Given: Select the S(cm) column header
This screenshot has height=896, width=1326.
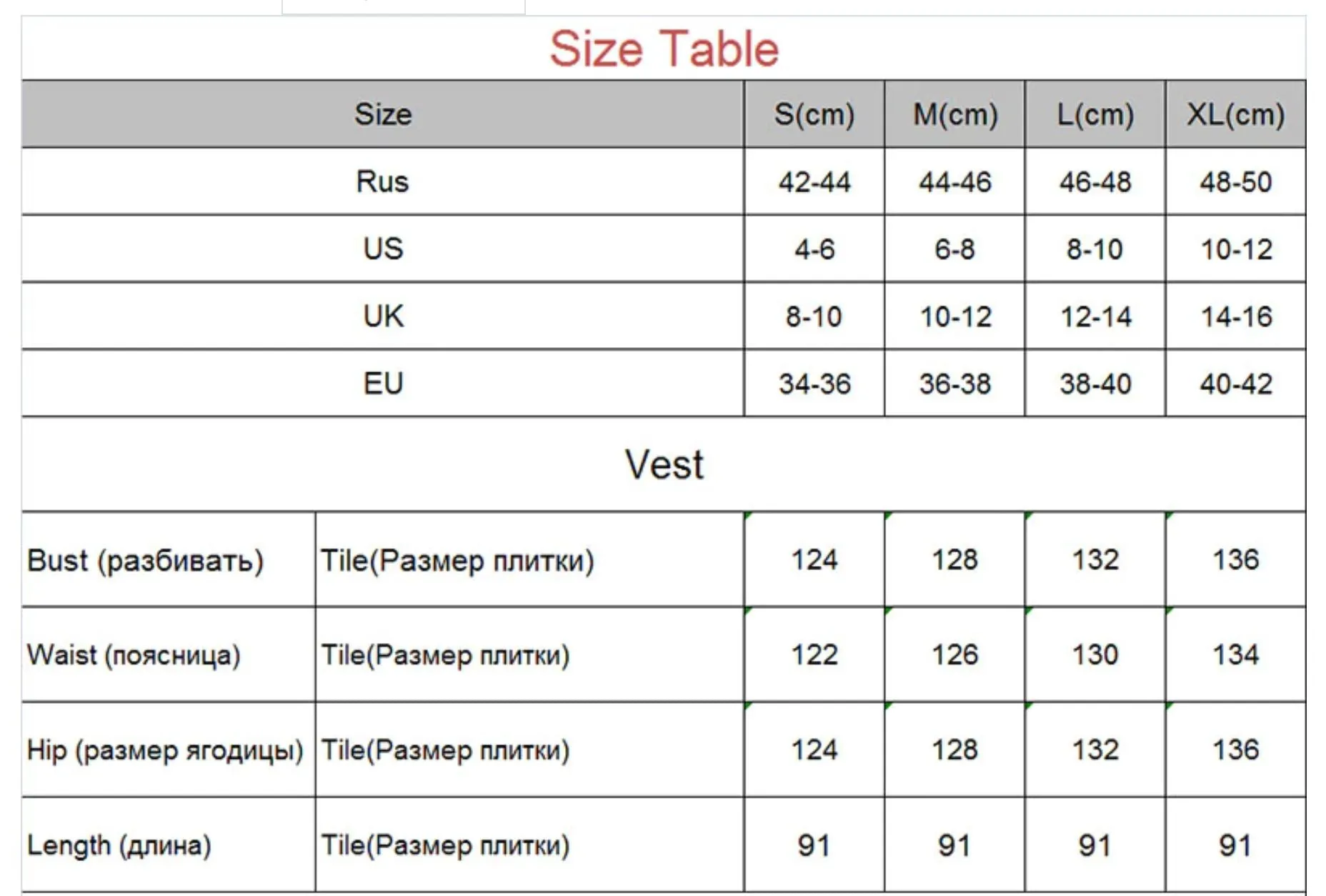Looking at the screenshot, I should [x=814, y=114].
